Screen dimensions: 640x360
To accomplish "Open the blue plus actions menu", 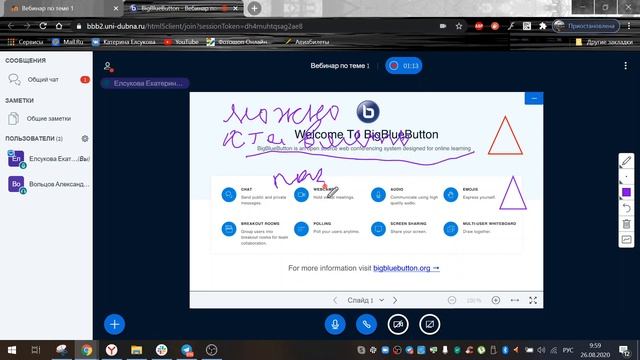I will [x=114, y=324].
